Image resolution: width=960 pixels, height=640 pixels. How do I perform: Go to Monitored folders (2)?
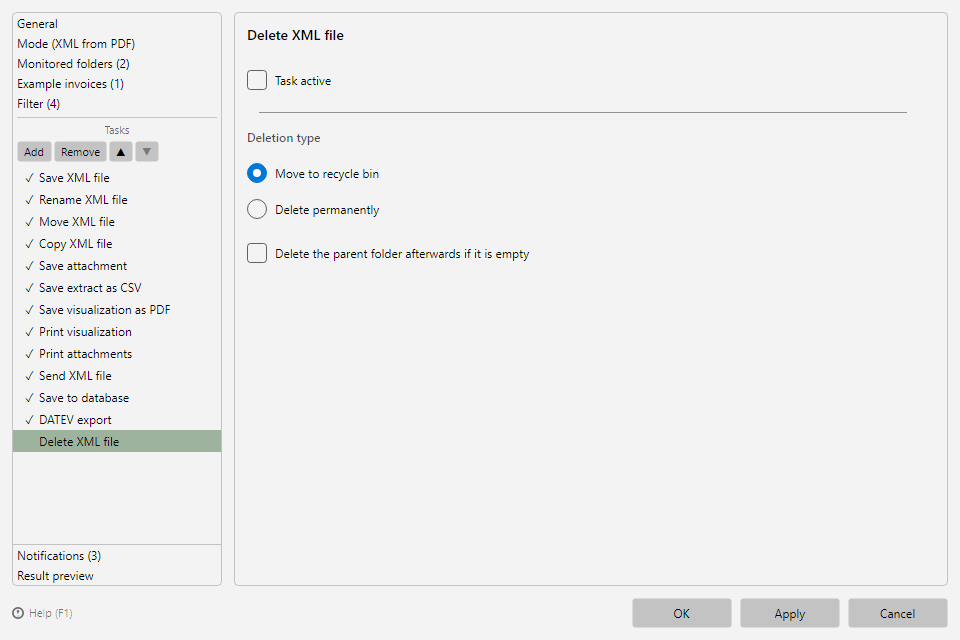[x=73, y=64]
